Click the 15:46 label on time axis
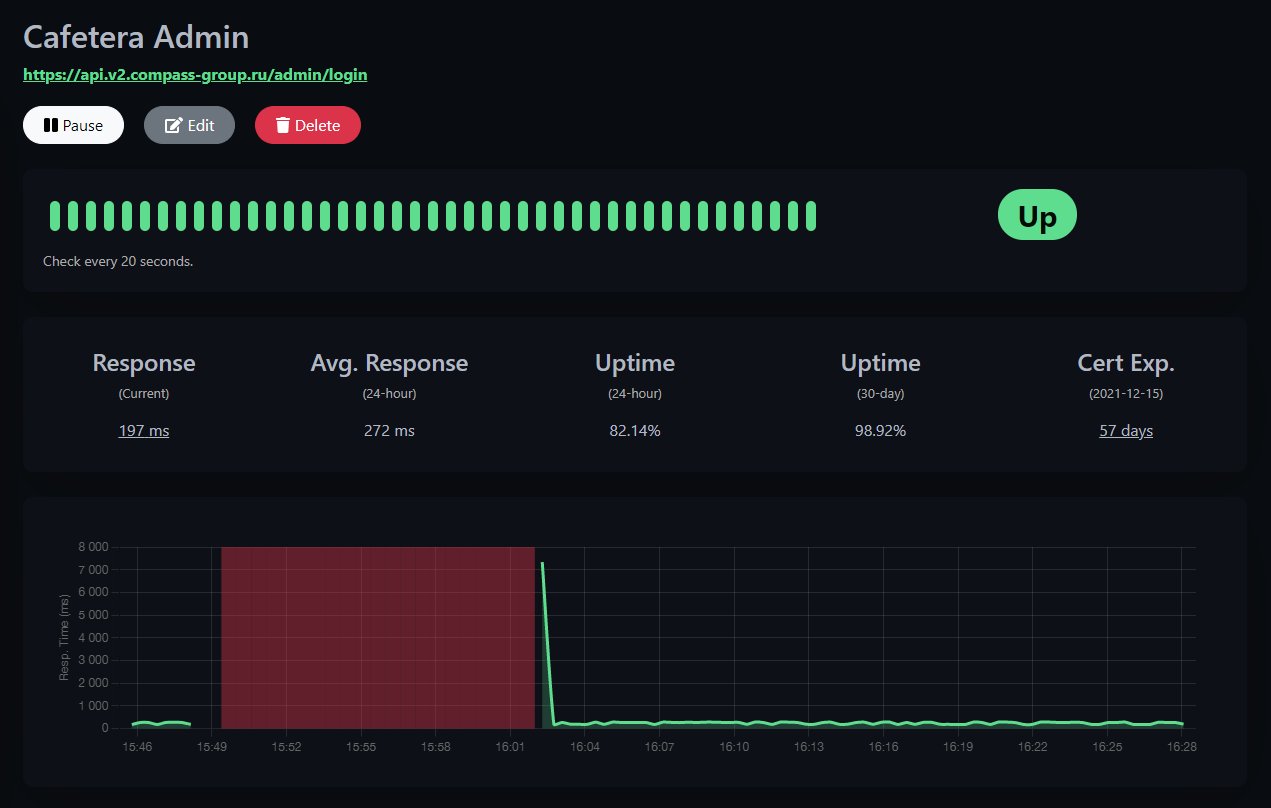The height and width of the screenshot is (808, 1271). (136, 747)
